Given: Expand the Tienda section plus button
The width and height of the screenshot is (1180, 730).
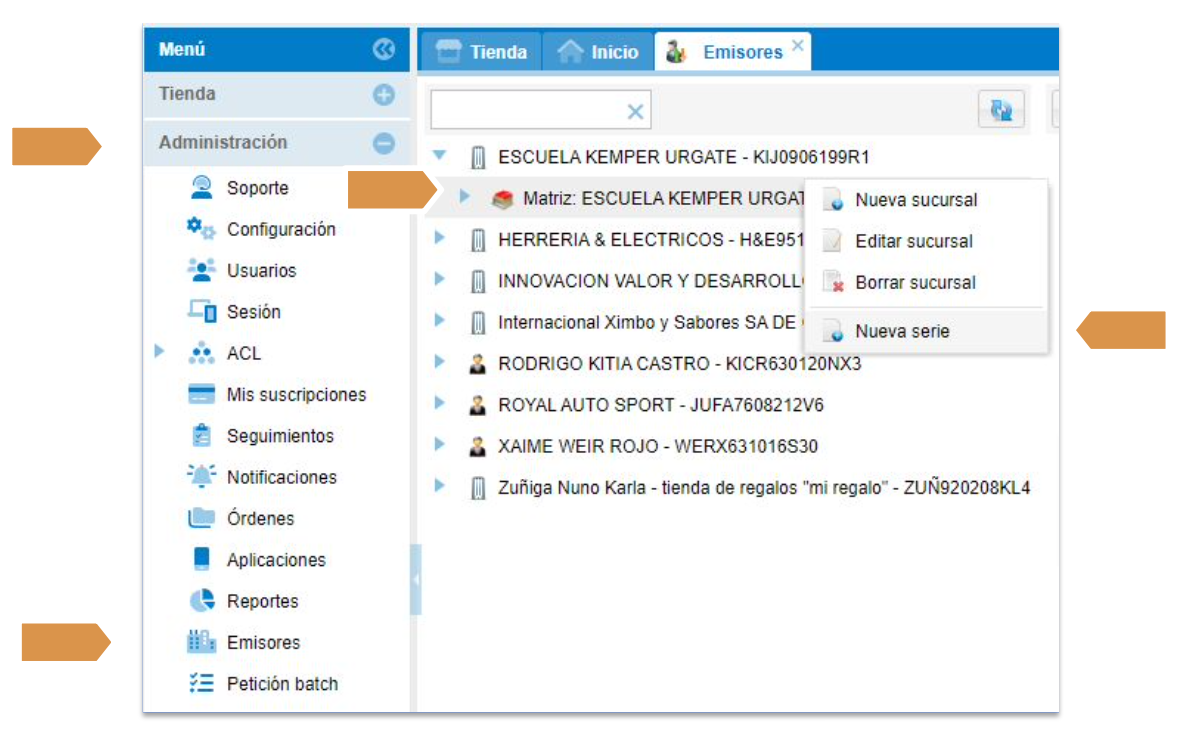Looking at the screenshot, I should pos(383,95).
